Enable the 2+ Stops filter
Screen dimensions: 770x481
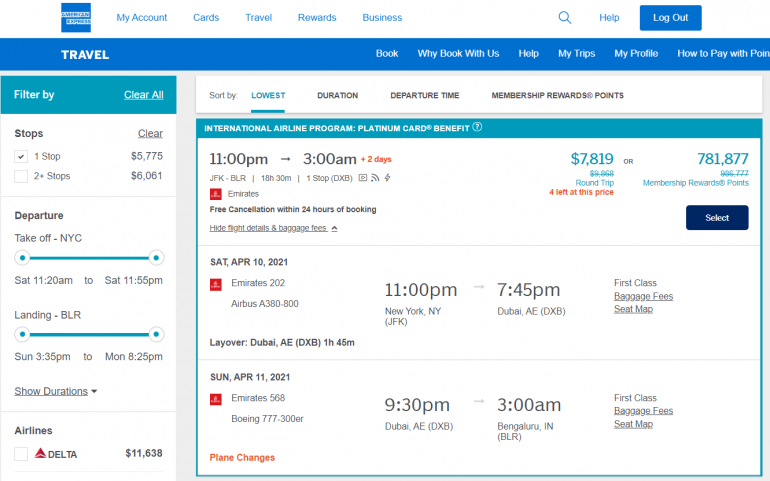21,176
